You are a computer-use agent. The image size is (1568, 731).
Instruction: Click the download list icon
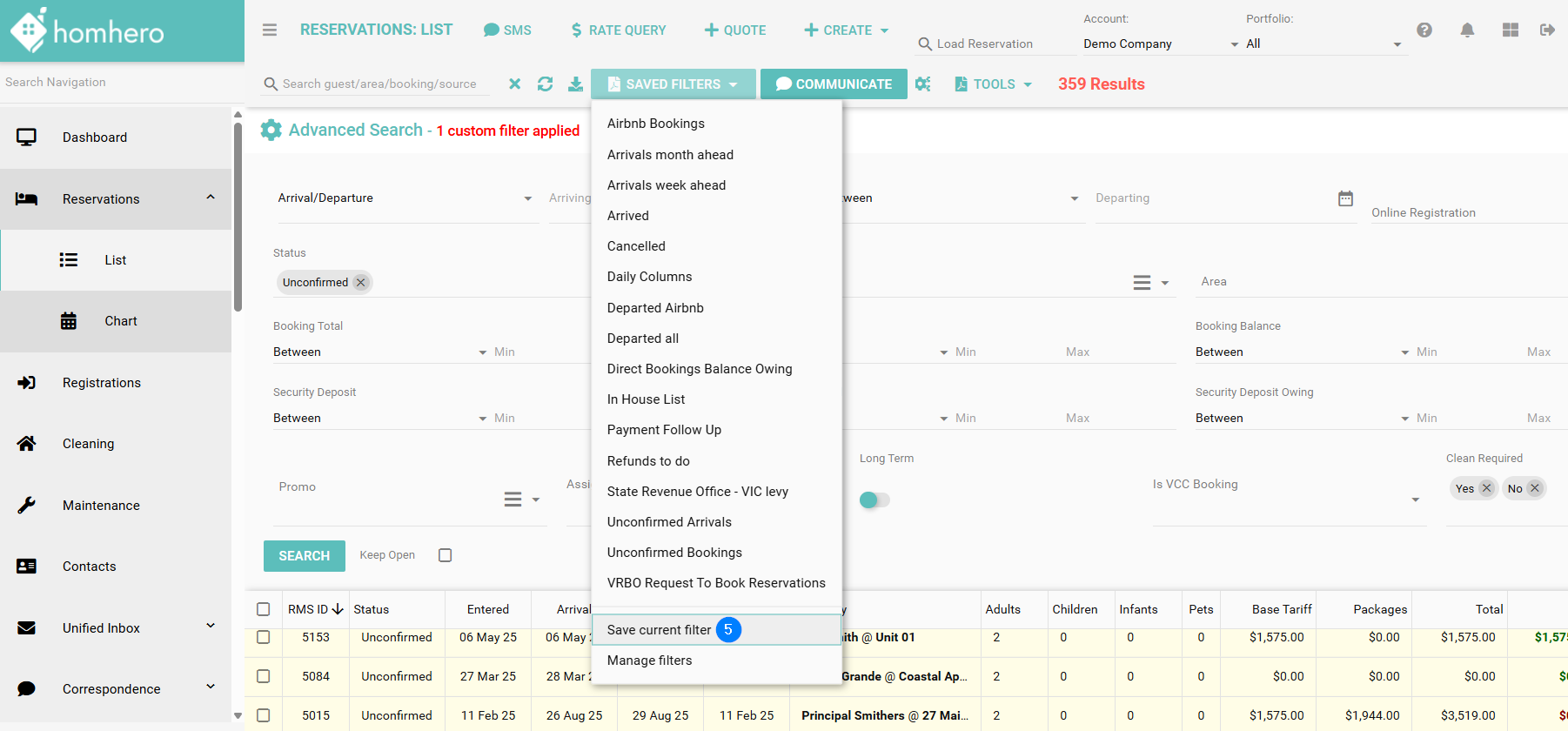coord(575,84)
